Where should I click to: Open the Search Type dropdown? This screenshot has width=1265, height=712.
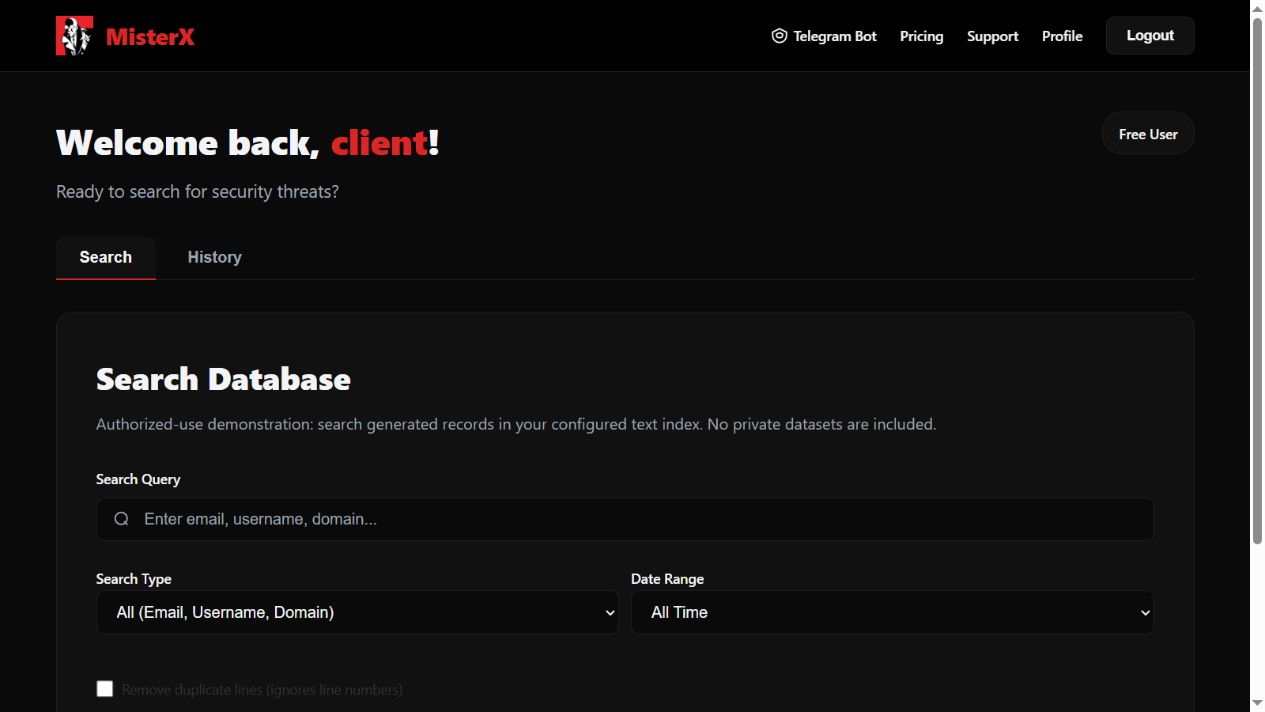(x=357, y=612)
